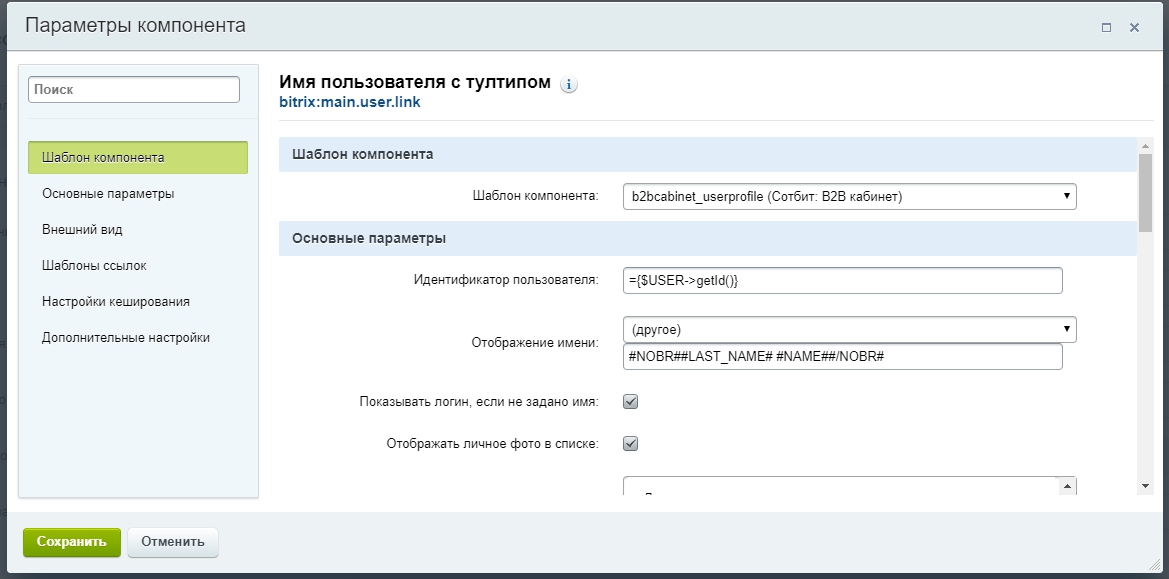This screenshot has height=579, width=1169.
Task: Click the scrollbar up arrow in parameters panel
Action: pos(1145,145)
